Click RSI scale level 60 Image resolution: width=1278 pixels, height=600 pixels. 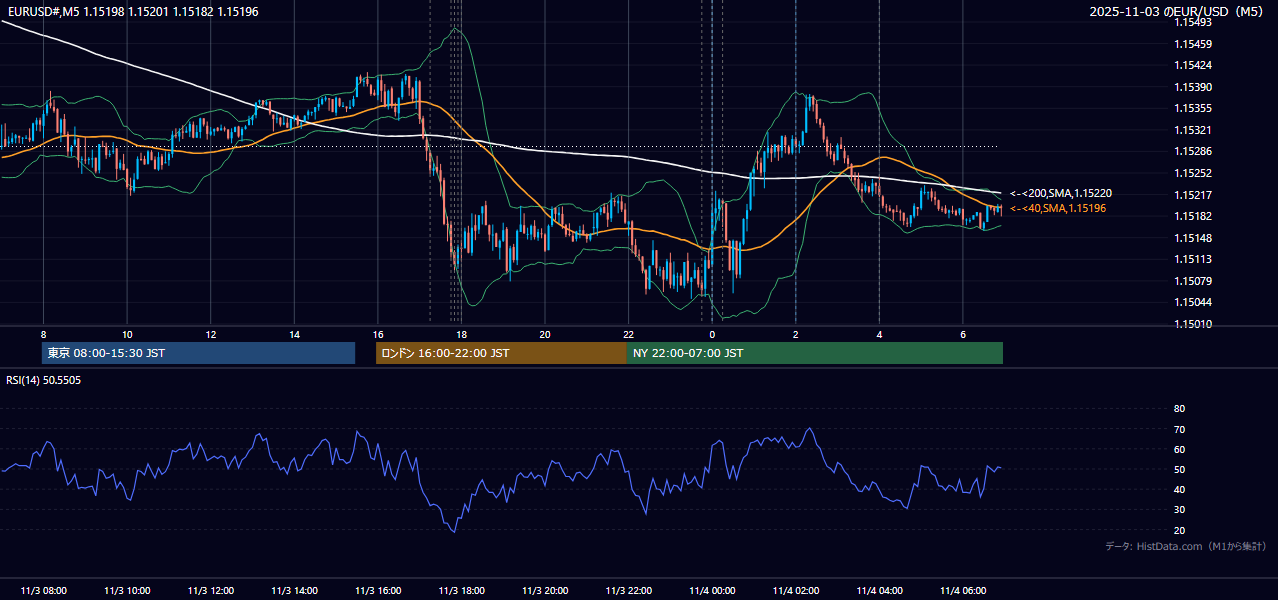(1179, 449)
